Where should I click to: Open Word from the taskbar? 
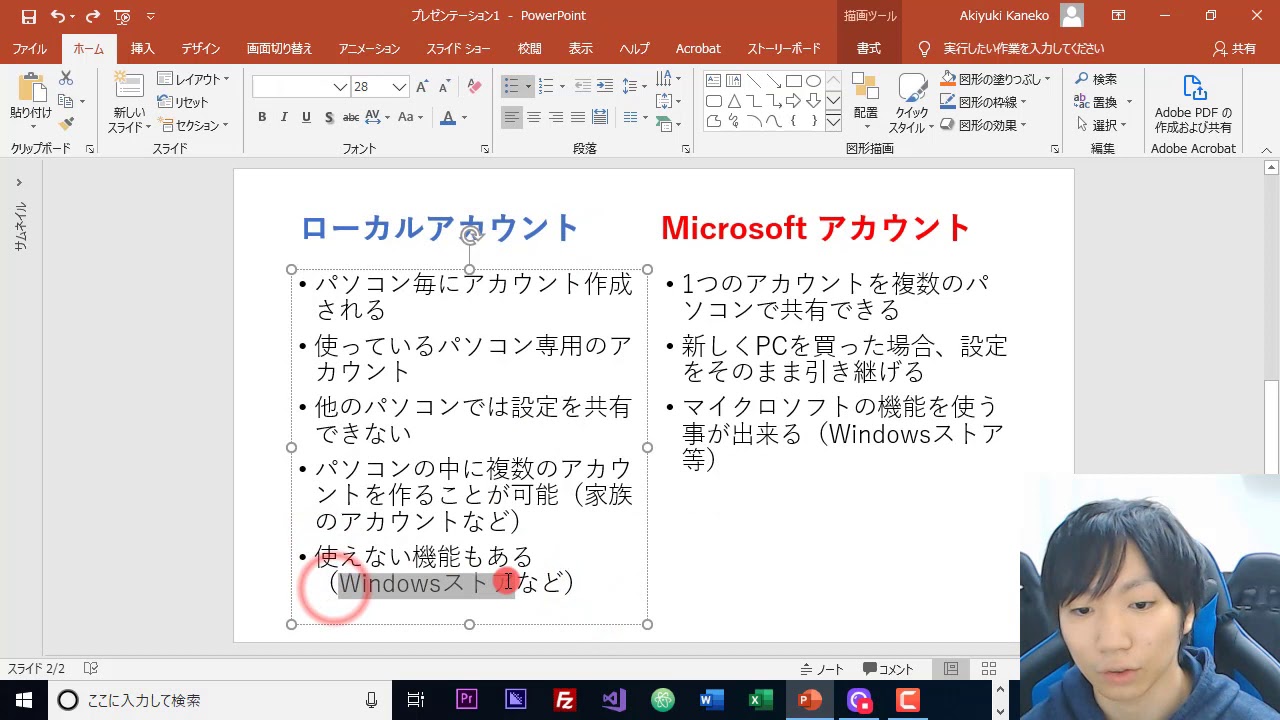click(712, 700)
